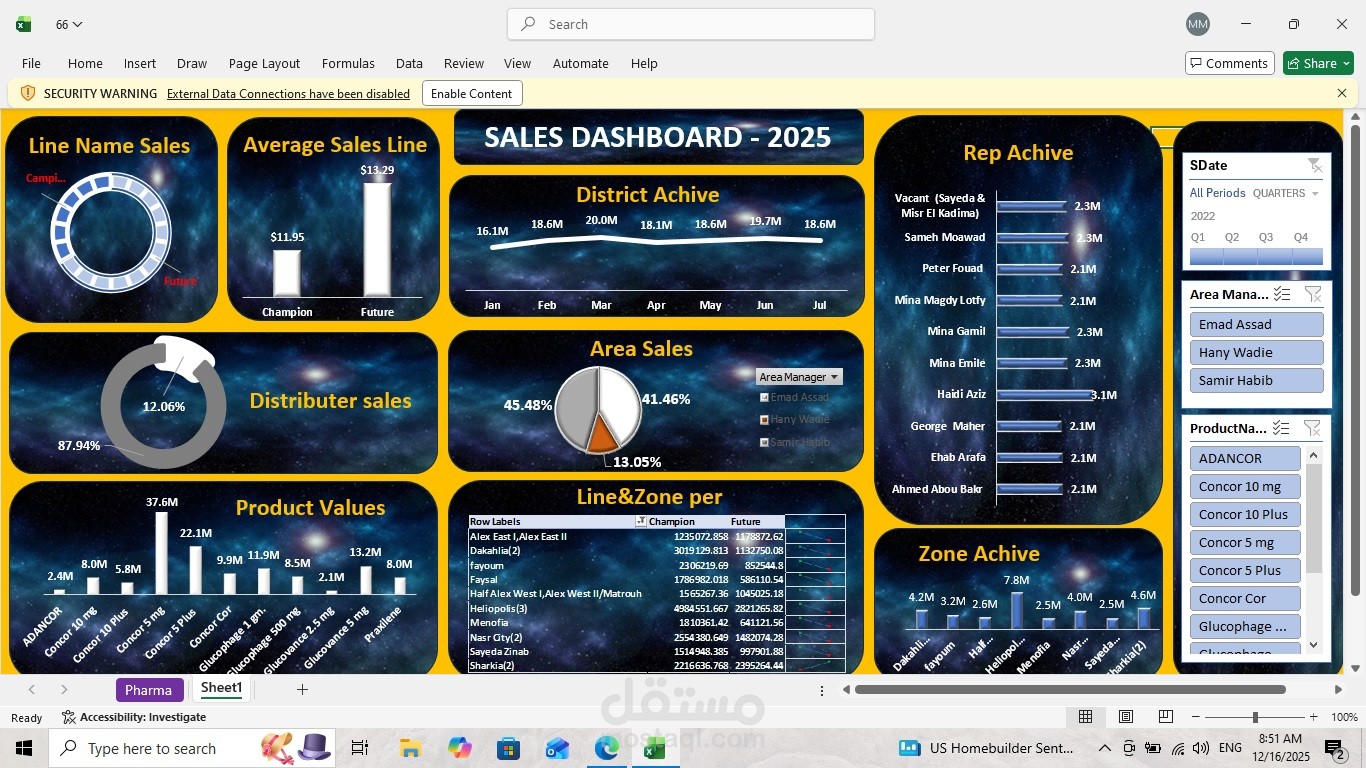Click the zoom slider handle
1366x768 pixels.
pyautogui.click(x=1255, y=717)
